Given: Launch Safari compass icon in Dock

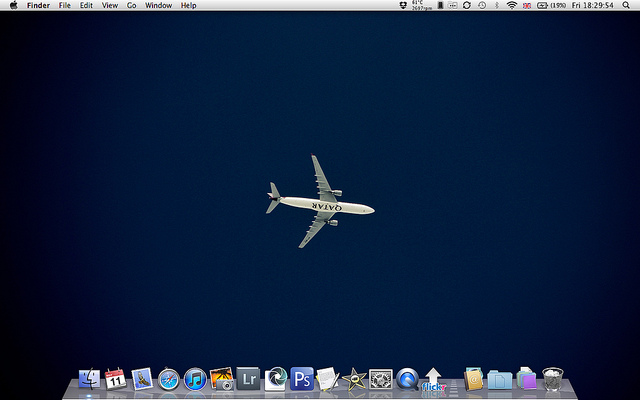Looking at the screenshot, I should 169,379.
